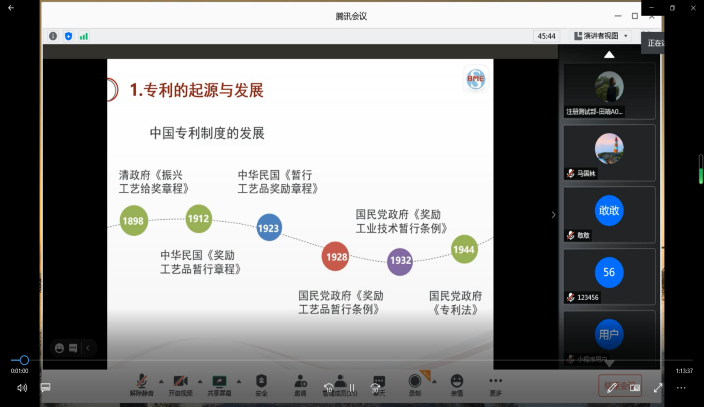Select participant thumbnail labeled 123456

tap(609, 273)
